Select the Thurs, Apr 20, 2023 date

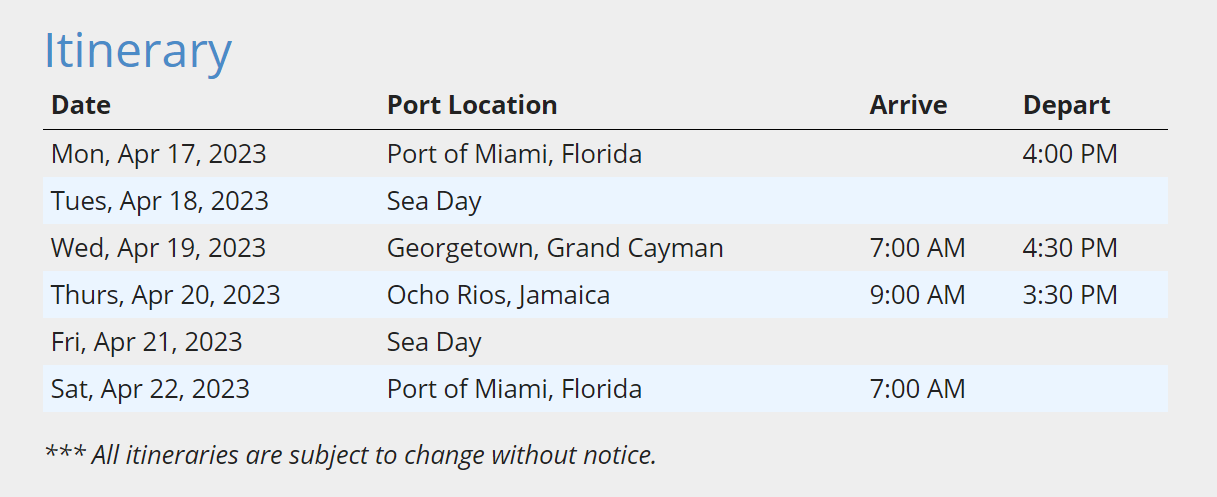166,295
